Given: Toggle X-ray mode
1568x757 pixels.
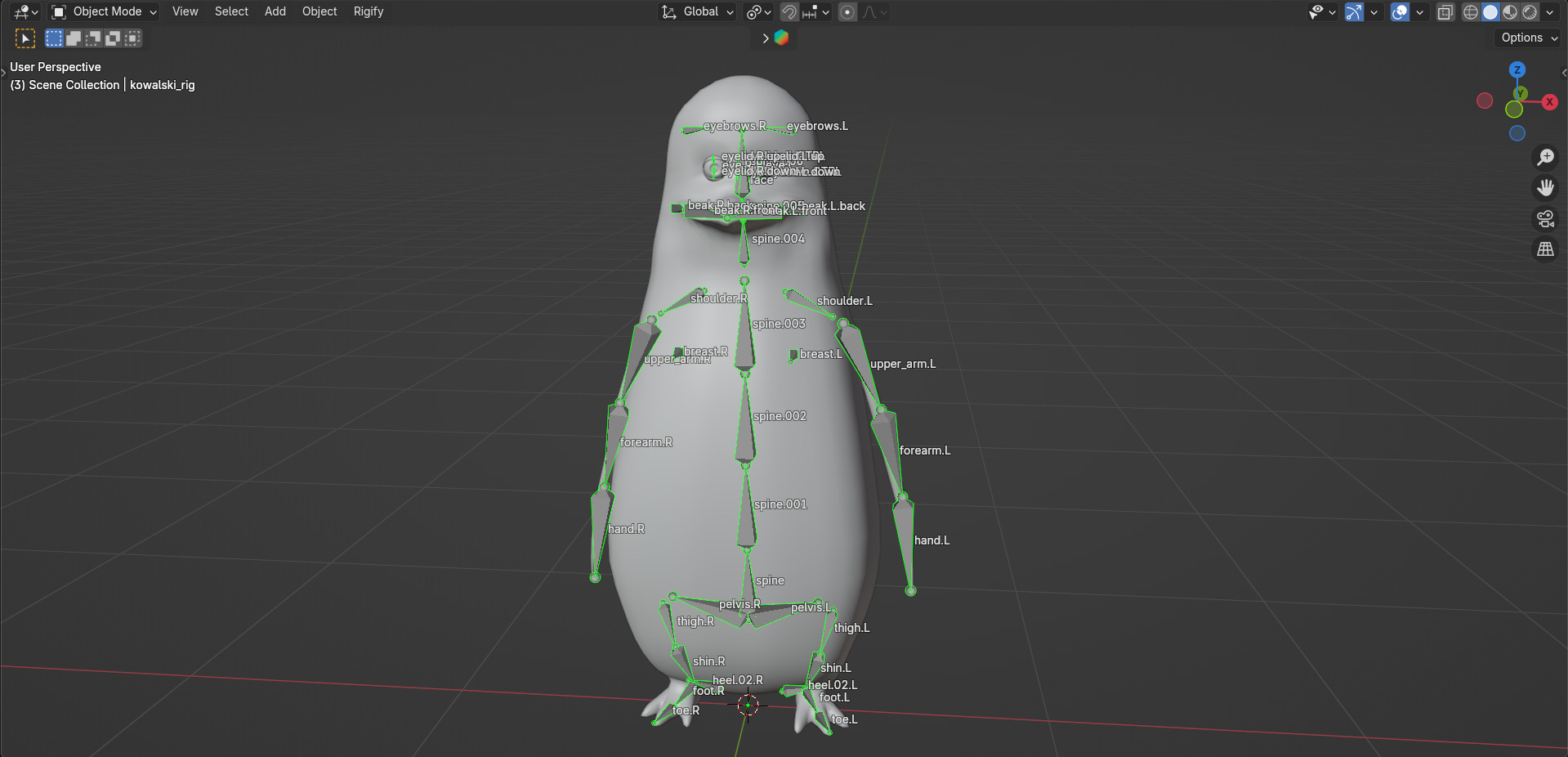Looking at the screenshot, I should (1445, 11).
